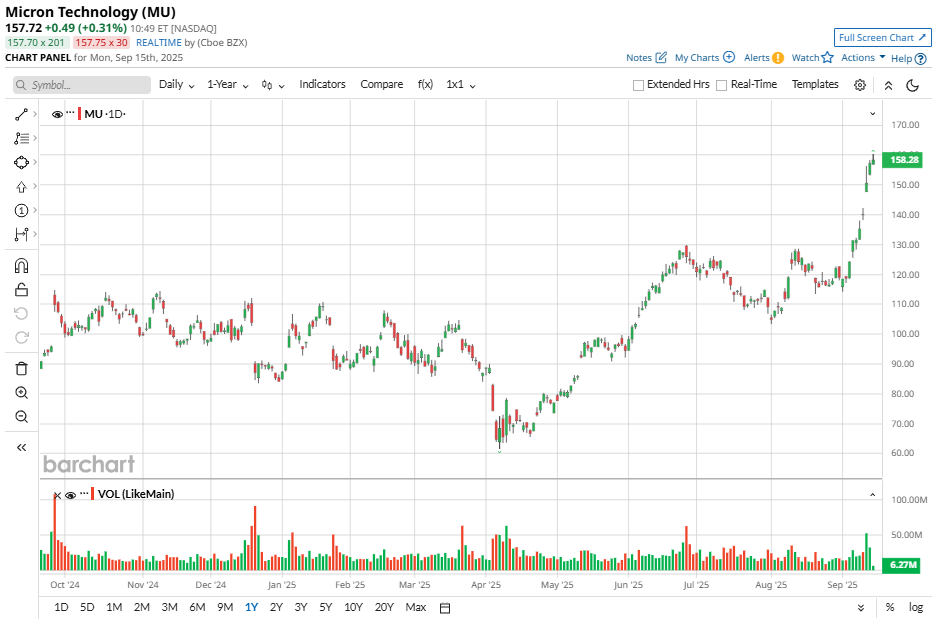Toggle MU series visibility eye icon
The width and height of the screenshot is (936, 622).
[x=57, y=115]
